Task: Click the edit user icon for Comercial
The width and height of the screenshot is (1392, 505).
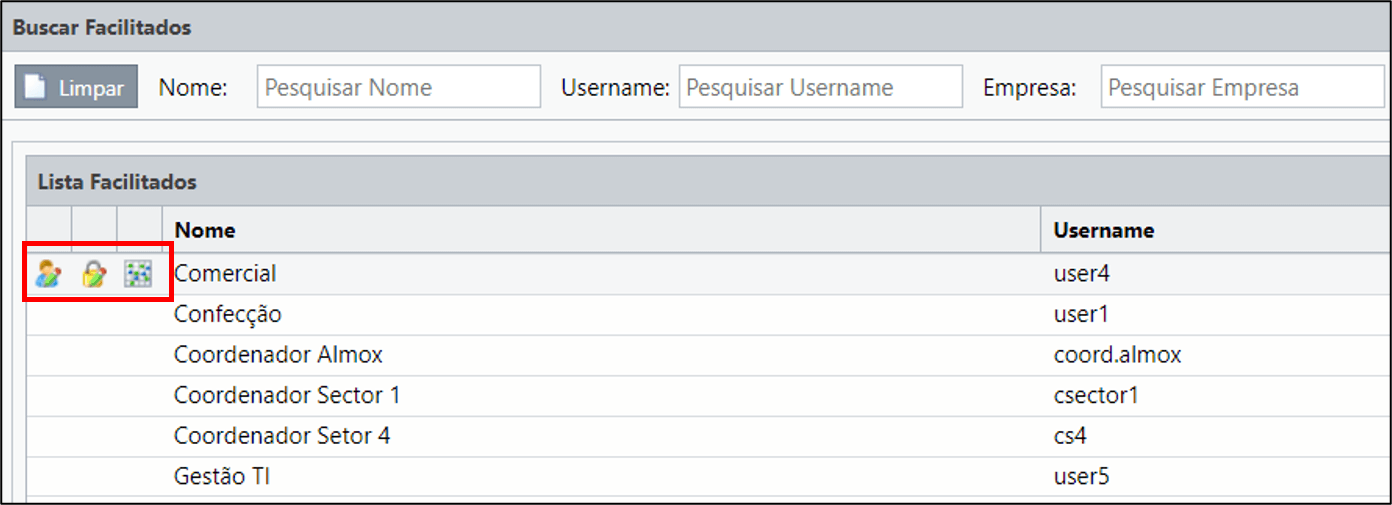Action: pos(48,273)
